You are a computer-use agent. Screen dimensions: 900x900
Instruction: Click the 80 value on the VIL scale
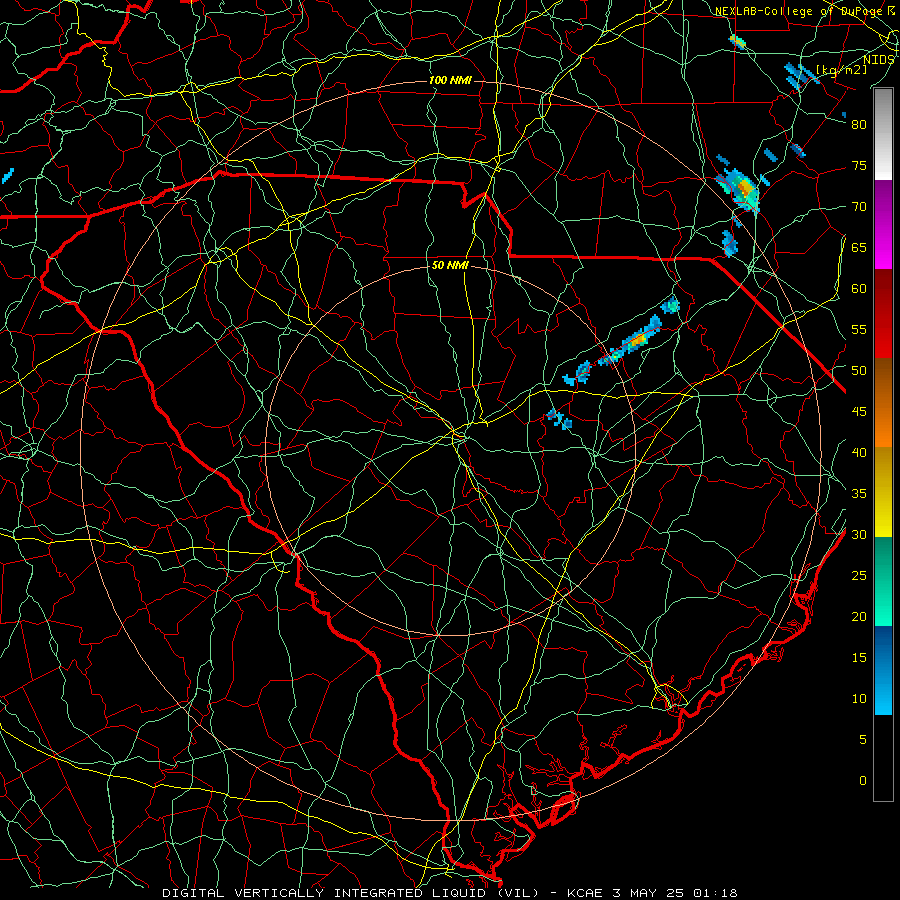859,125
